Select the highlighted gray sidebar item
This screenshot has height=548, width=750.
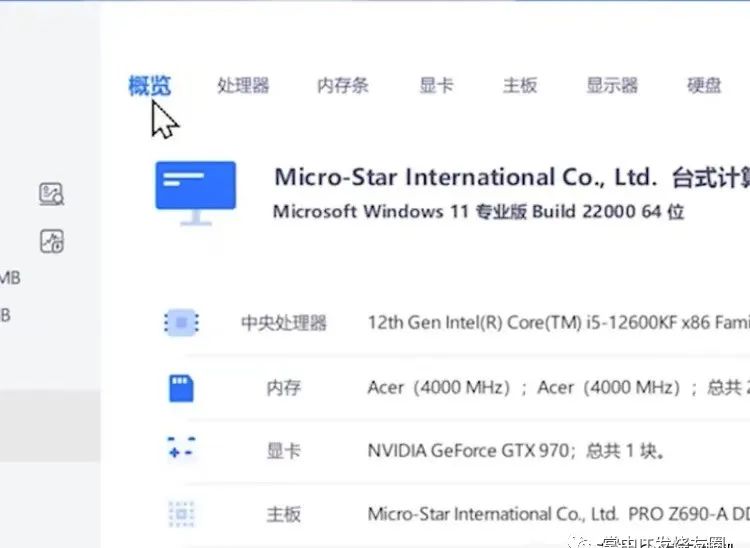tap(50, 426)
